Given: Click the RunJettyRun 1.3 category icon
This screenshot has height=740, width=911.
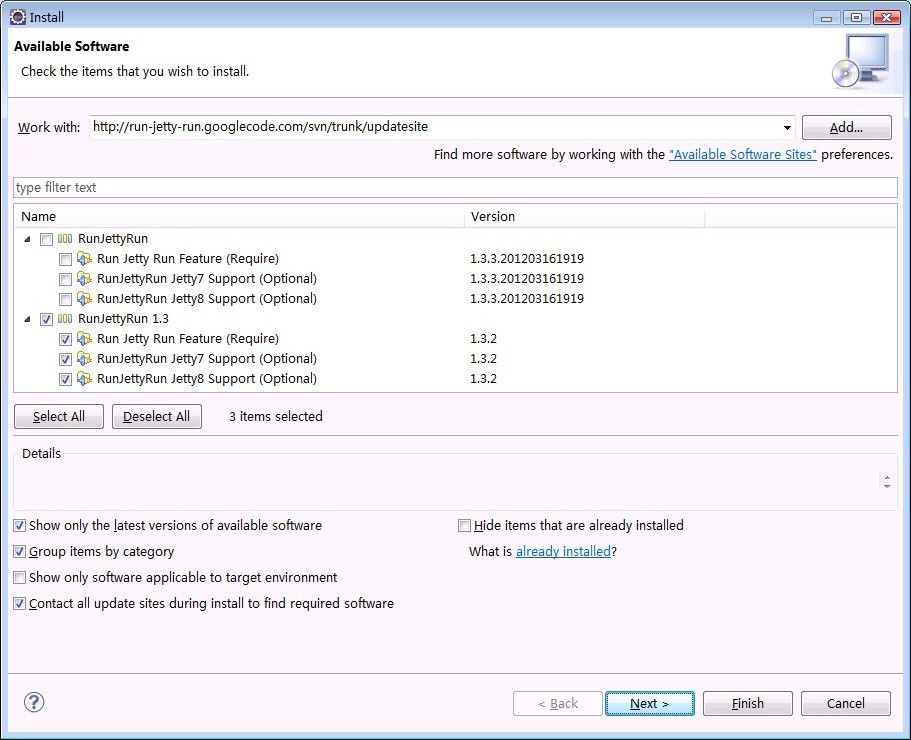Looking at the screenshot, I should pyautogui.click(x=63, y=318).
